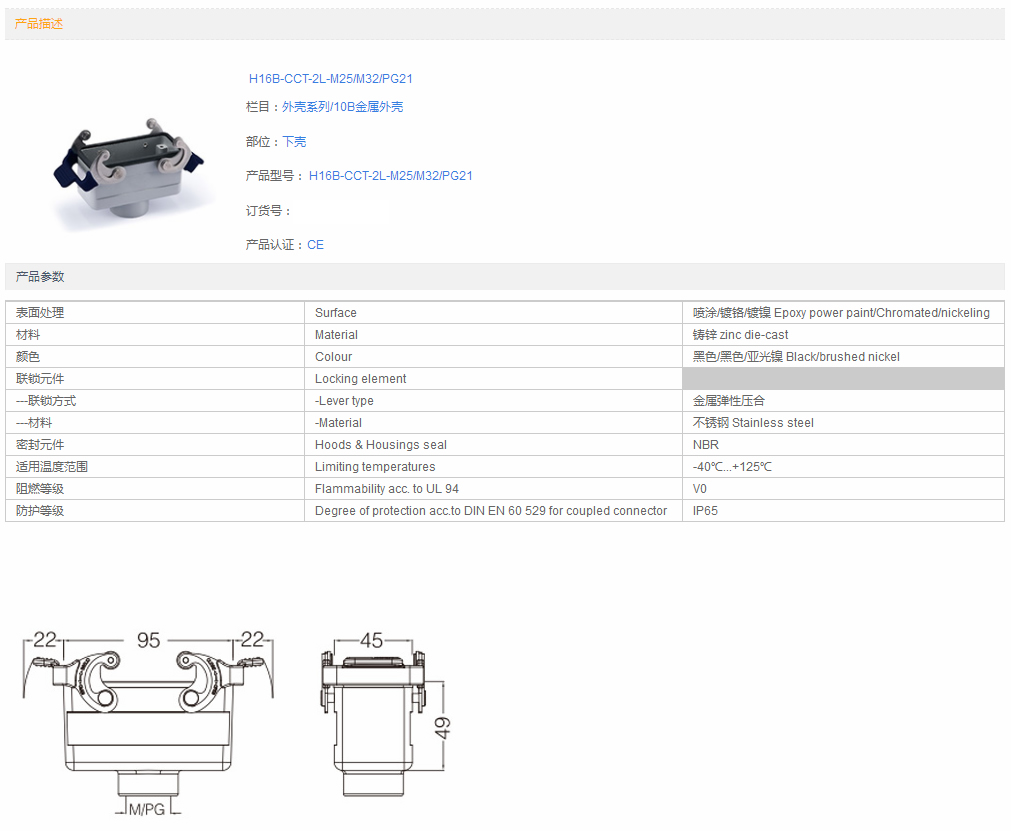The width and height of the screenshot is (1011, 831).
Task: Click the 表面处理 row label
Action: click(40, 313)
